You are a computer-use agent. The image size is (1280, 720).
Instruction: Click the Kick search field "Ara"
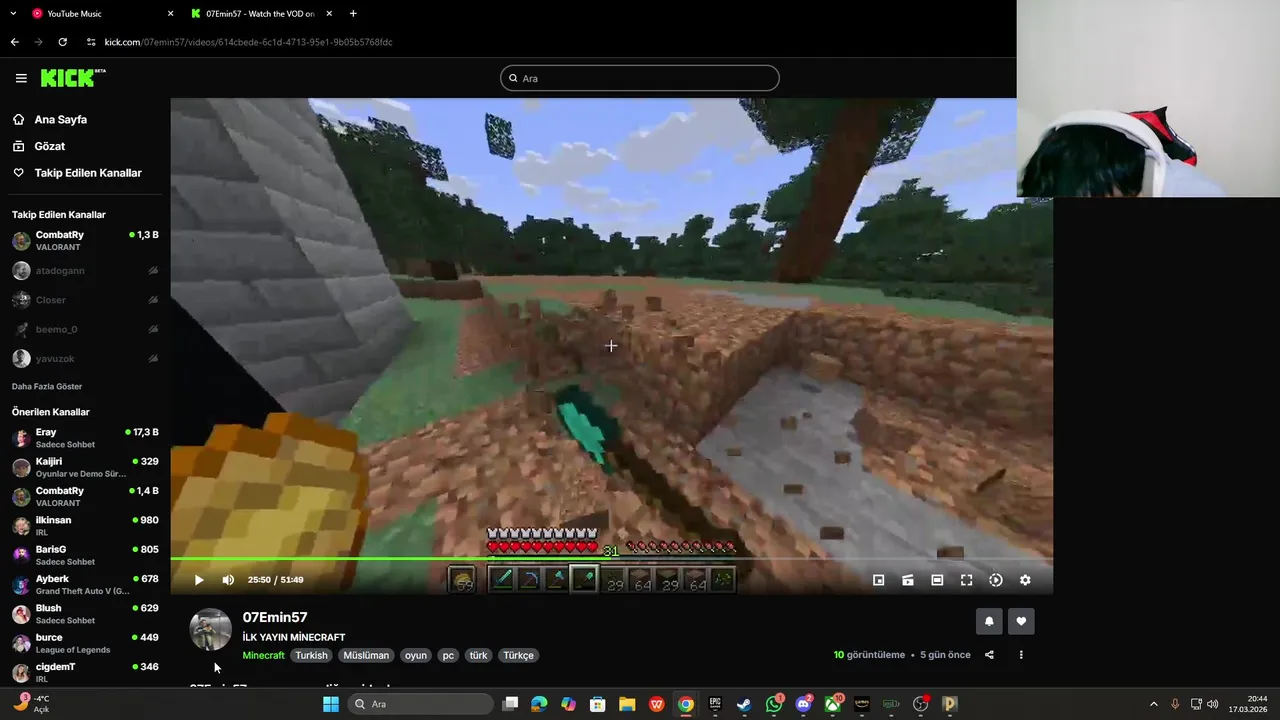[640, 78]
